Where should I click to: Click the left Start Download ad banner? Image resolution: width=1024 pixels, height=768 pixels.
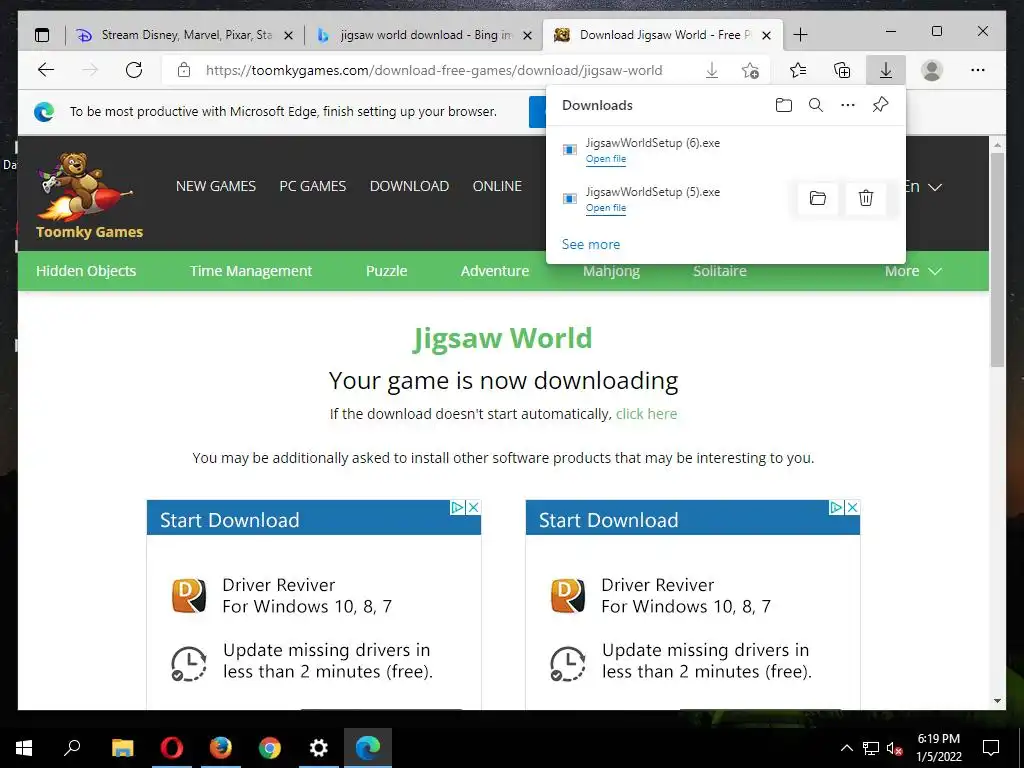[x=314, y=518]
